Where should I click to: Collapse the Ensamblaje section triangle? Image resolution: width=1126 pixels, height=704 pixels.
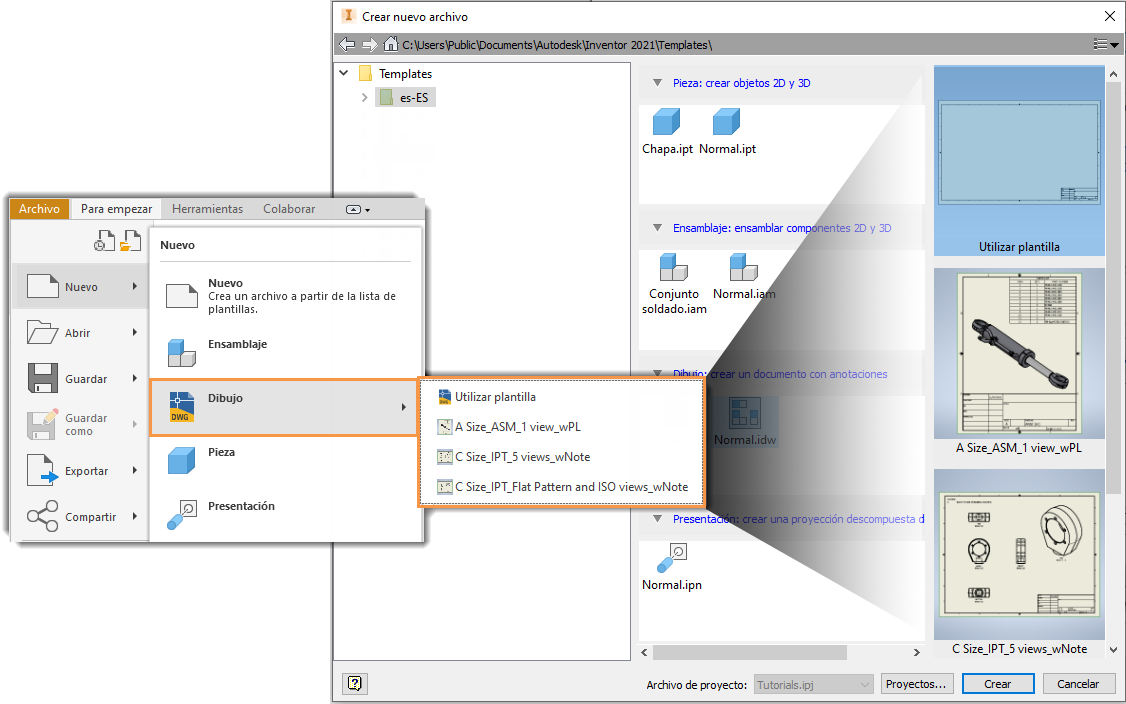657,228
